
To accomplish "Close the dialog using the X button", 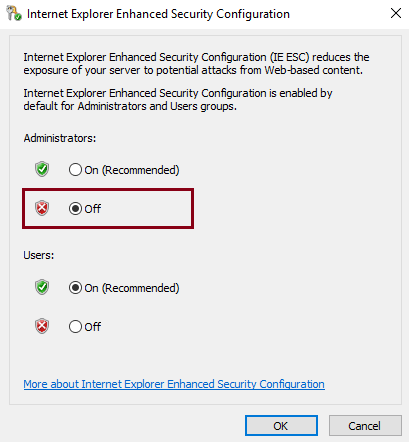I will coord(396,13).
